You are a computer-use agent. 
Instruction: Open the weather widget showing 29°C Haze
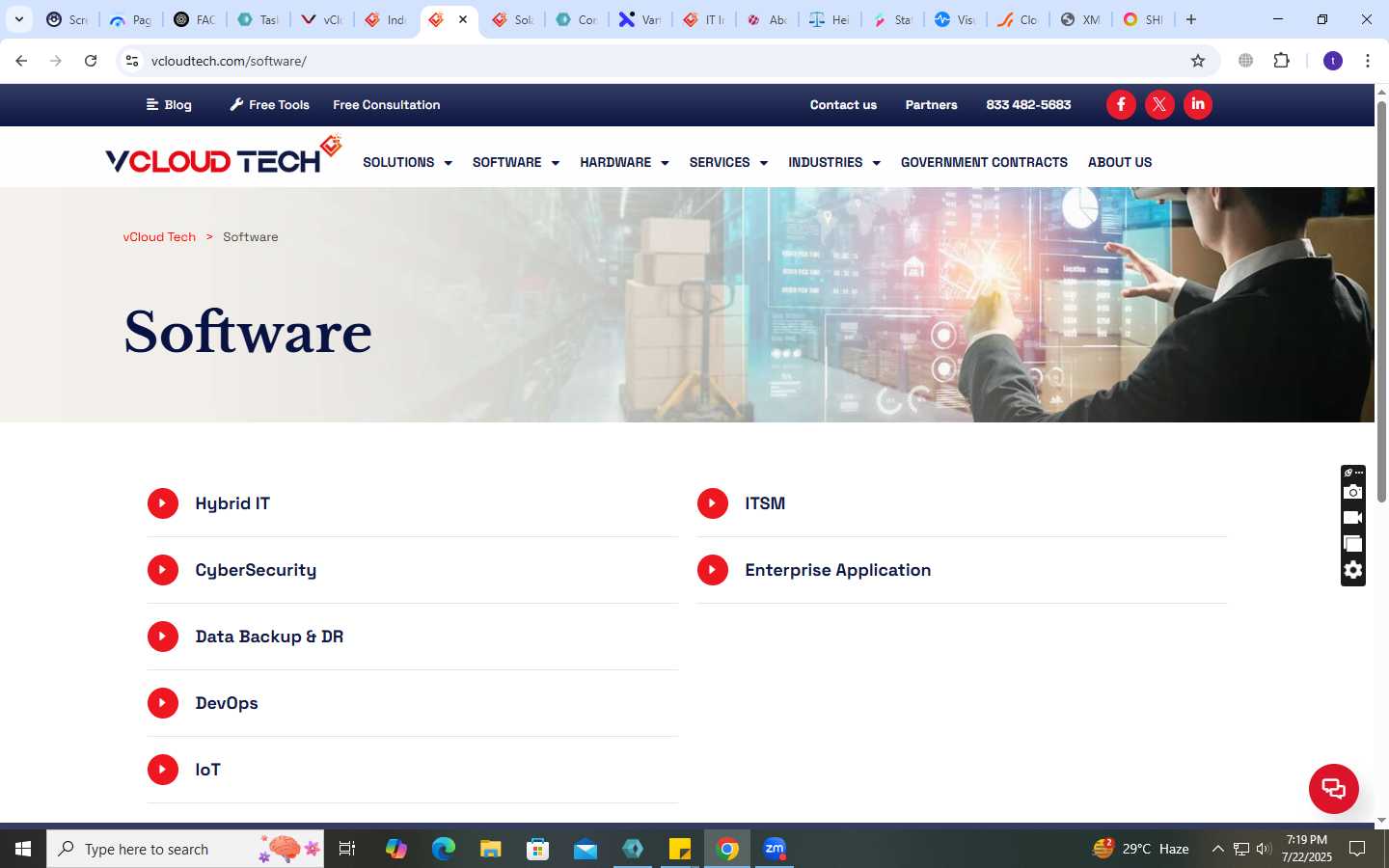1140,849
